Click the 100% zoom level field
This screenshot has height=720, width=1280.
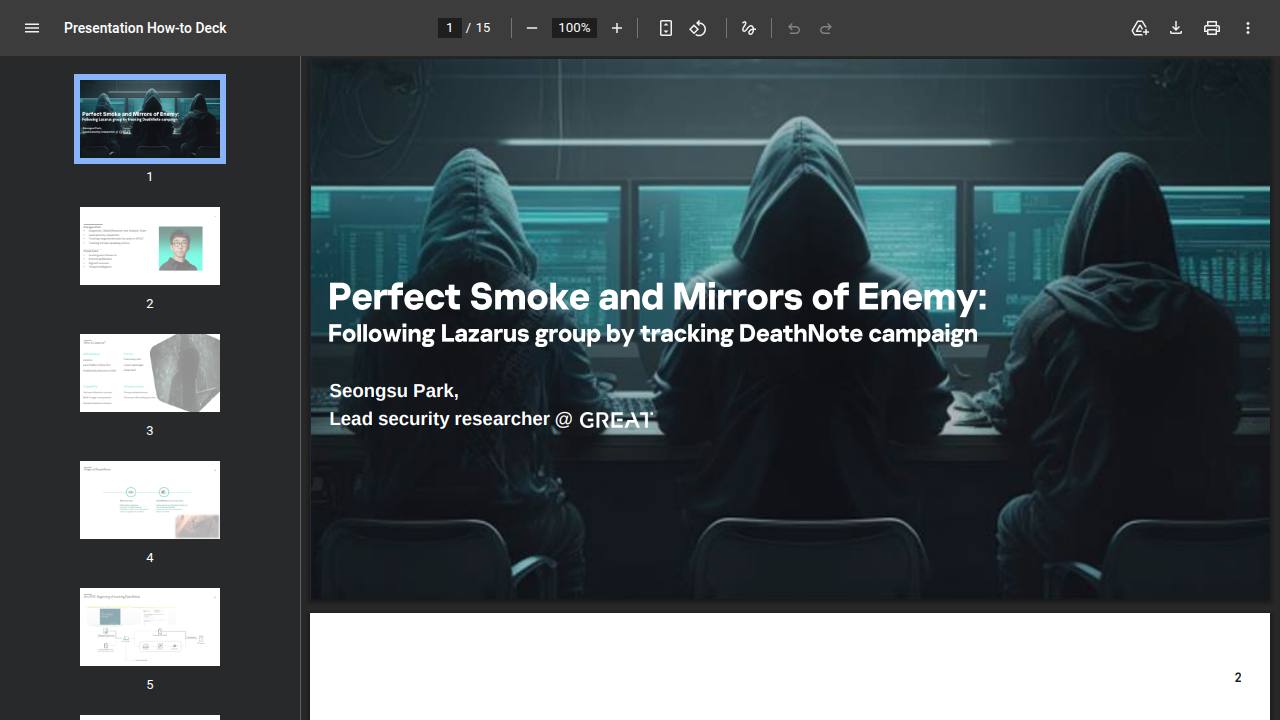click(574, 28)
